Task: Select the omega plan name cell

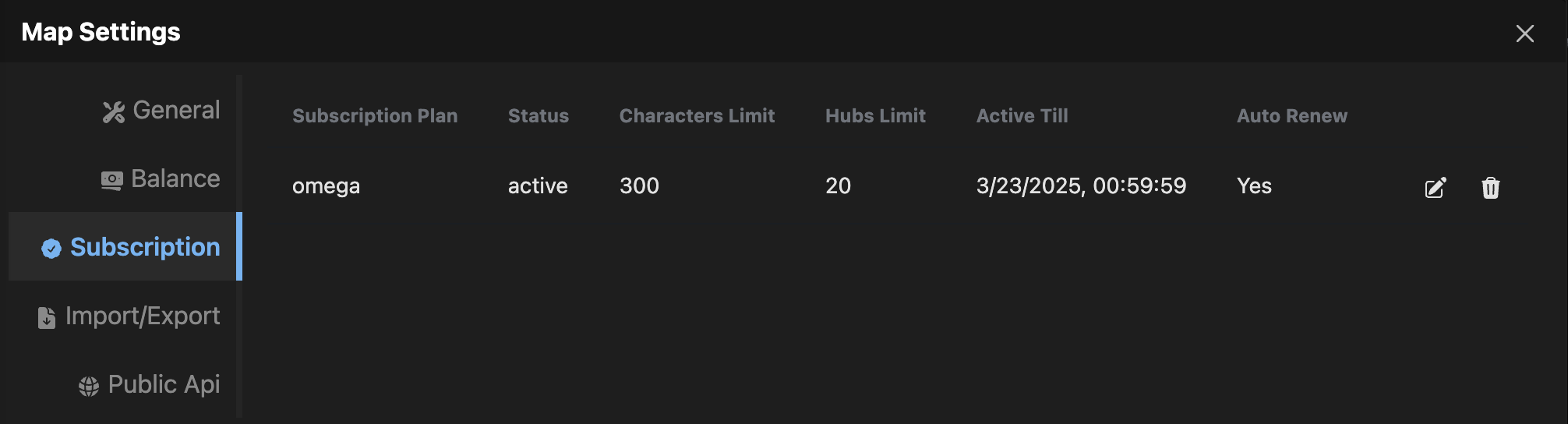Action: pos(326,186)
